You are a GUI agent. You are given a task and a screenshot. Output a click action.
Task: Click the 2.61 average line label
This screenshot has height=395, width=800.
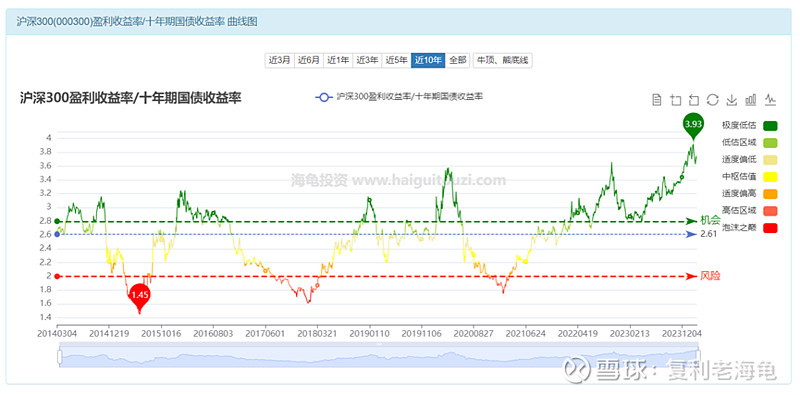(x=708, y=234)
